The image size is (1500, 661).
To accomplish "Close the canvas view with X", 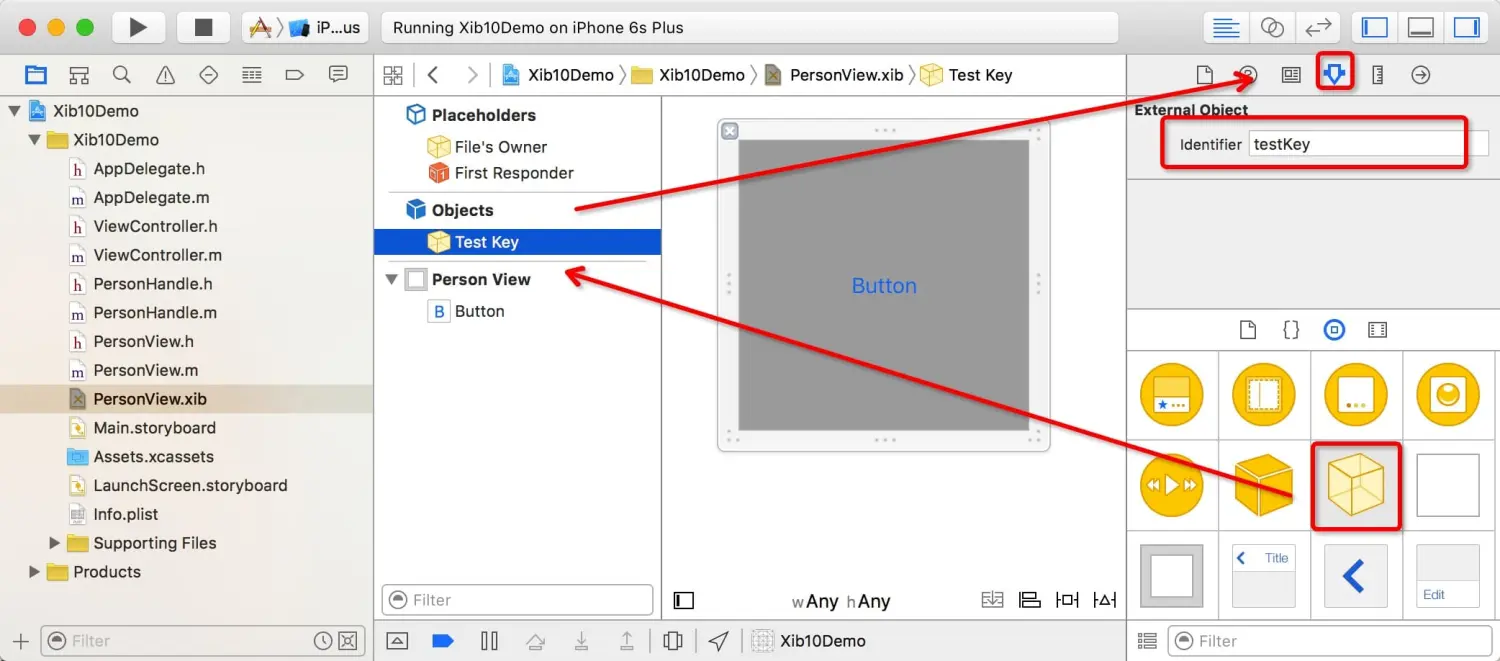I will click(x=730, y=130).
